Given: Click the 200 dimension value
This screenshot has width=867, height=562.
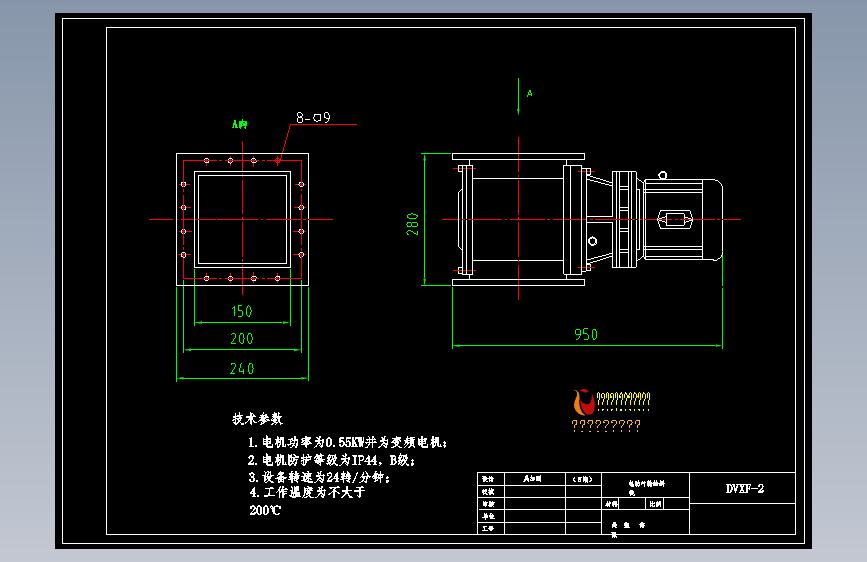Looking at the screenshot, I should (242, 339).
